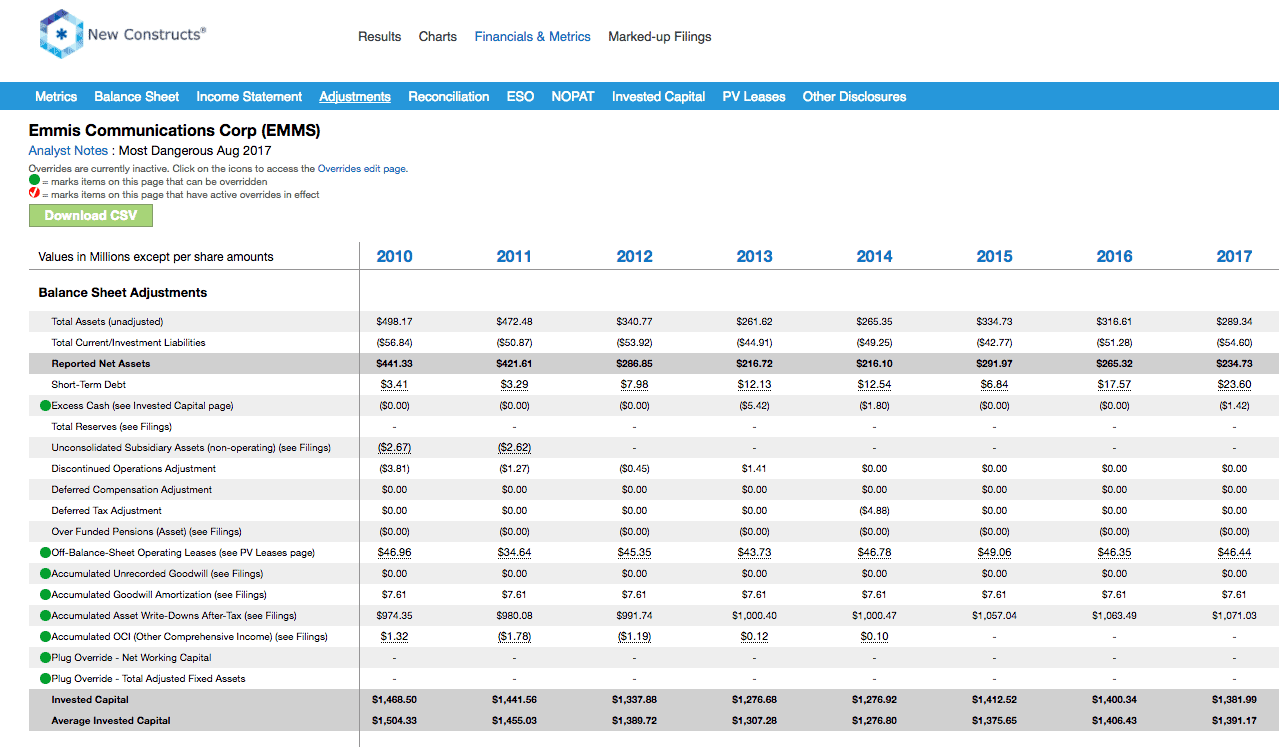Click green dot for Plug Override - Total Adjusted Fixed Assets

coord(45,679)
